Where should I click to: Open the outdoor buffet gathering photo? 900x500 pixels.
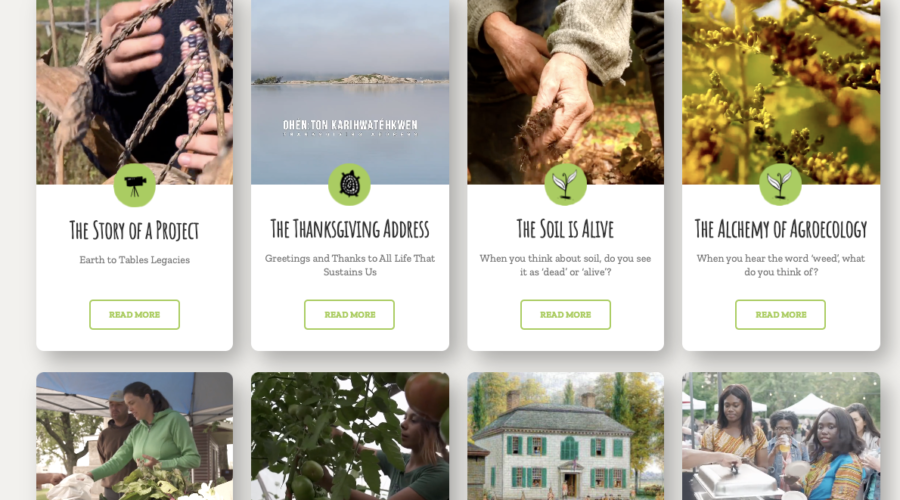click(781, 436)
